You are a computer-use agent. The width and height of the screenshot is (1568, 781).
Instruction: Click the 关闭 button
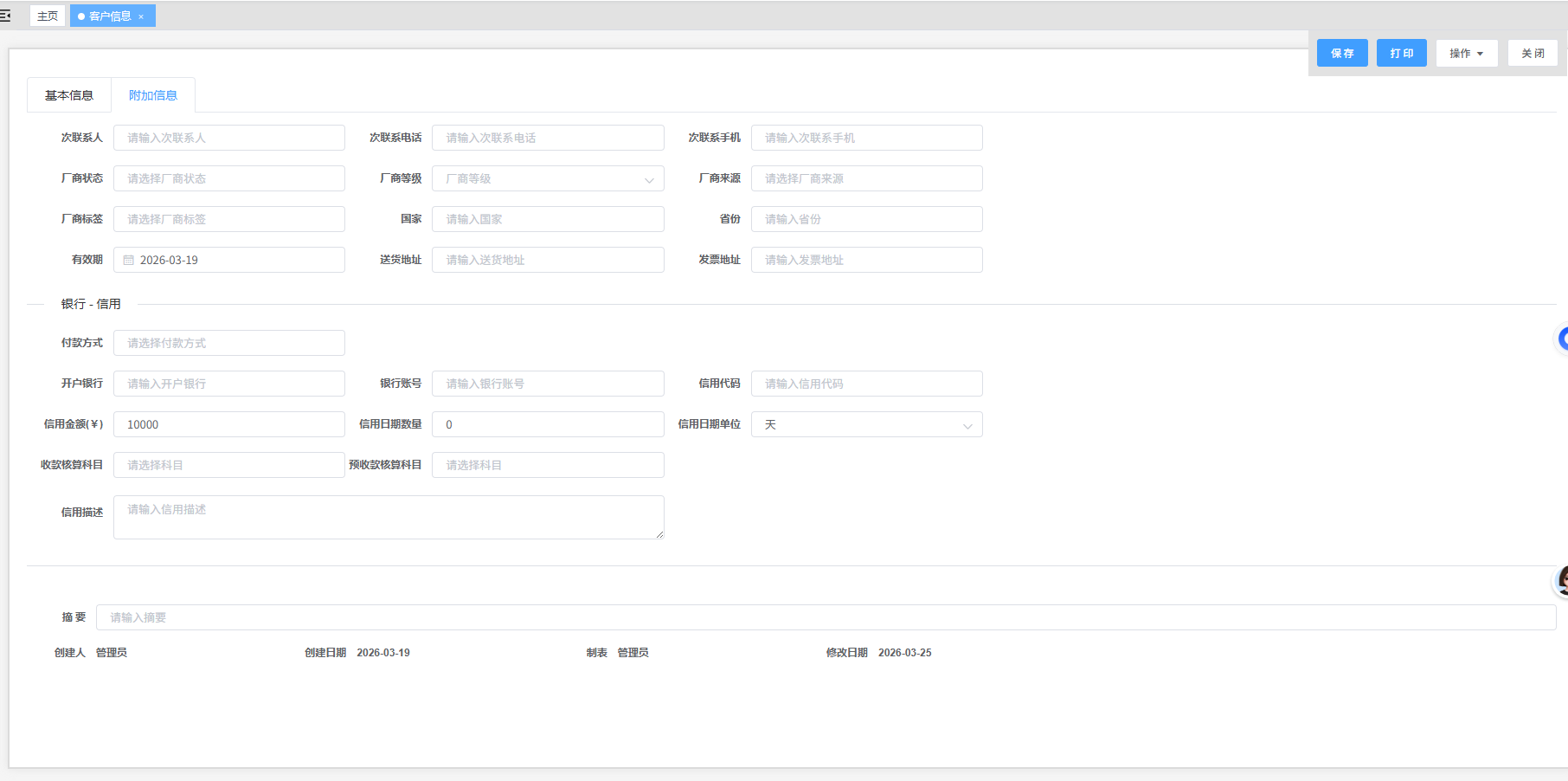pos(1533,53)
